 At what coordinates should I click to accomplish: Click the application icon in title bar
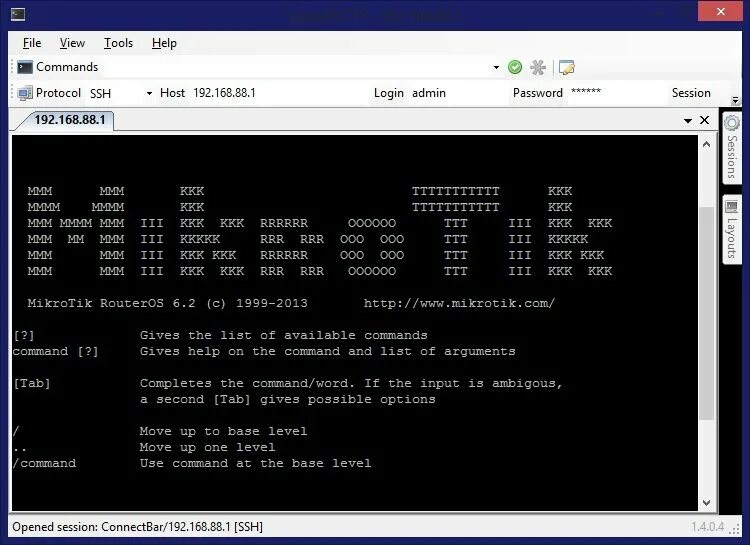[x=18, y=14]
